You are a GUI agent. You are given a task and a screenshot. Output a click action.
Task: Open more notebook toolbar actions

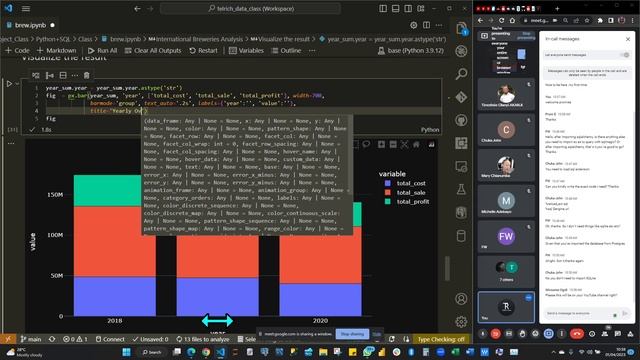[x=312, y=51]
